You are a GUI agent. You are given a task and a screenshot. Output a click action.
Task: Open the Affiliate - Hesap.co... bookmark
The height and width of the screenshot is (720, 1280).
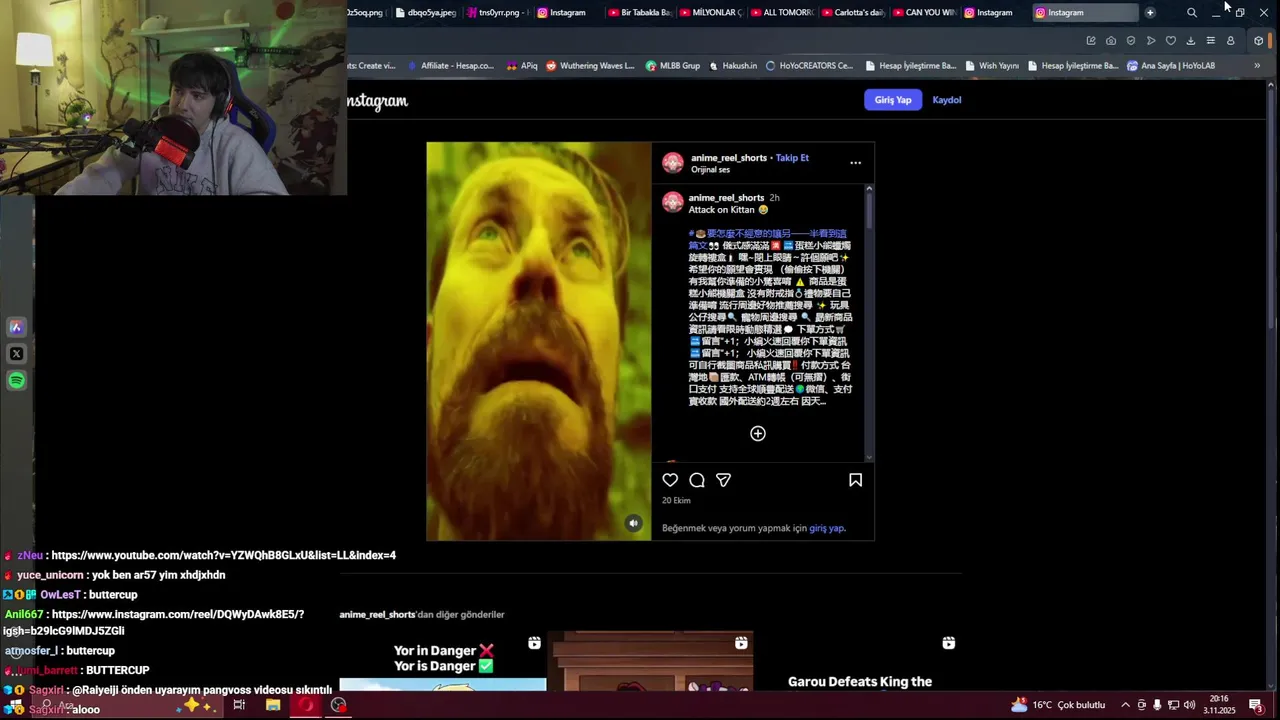coord(450,65)
